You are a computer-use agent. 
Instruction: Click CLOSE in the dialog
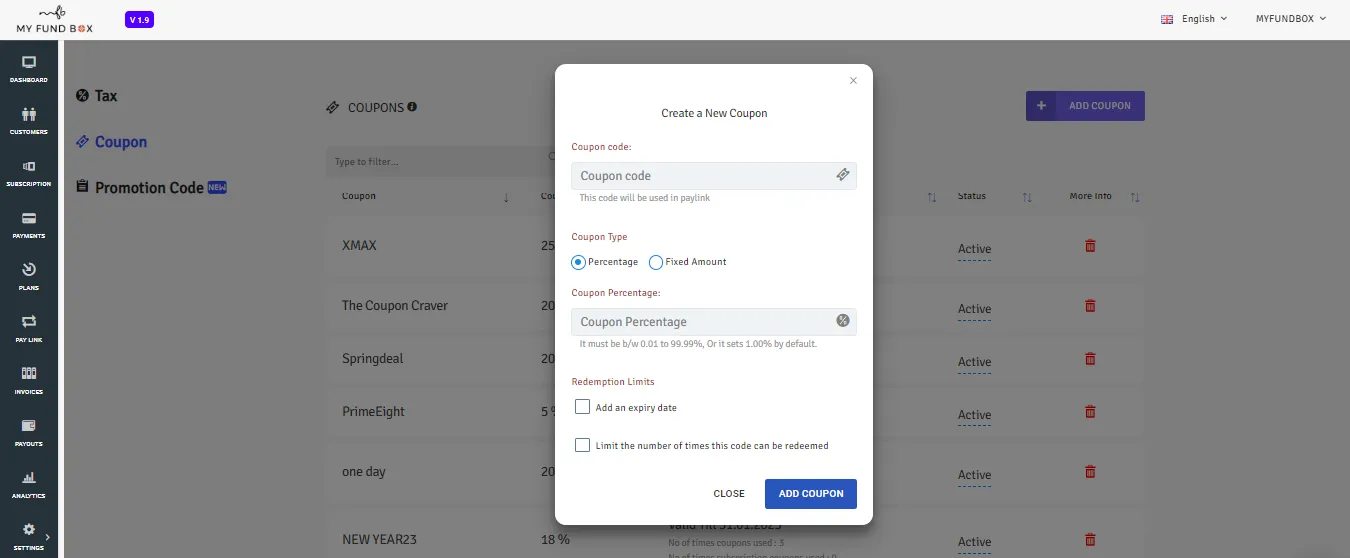tap(729, 494)
